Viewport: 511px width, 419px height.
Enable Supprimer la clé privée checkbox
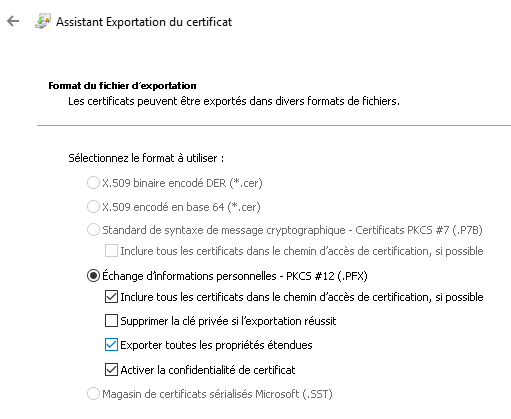point(111,321)
